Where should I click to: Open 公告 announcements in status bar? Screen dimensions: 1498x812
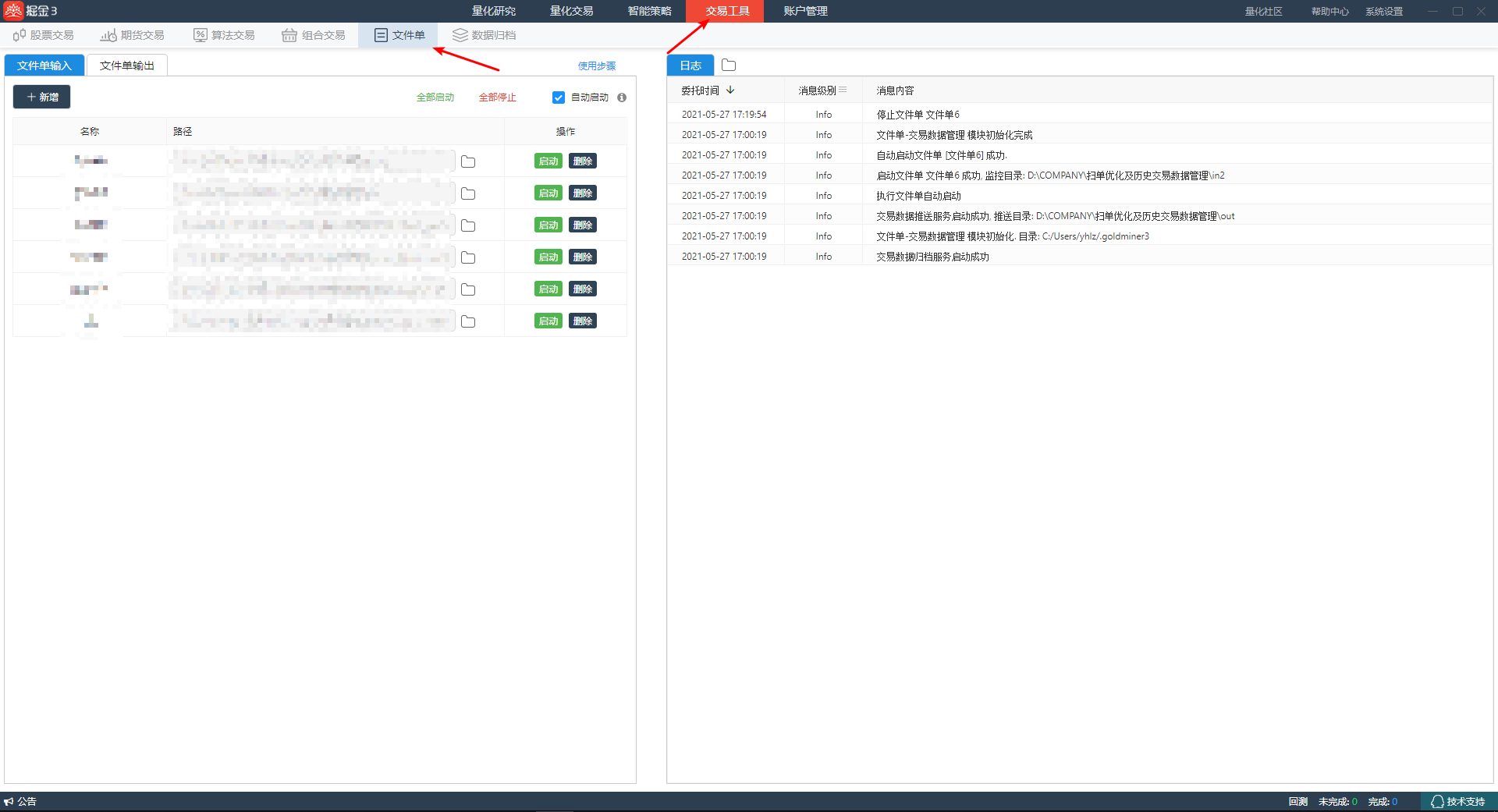(20, 802)
